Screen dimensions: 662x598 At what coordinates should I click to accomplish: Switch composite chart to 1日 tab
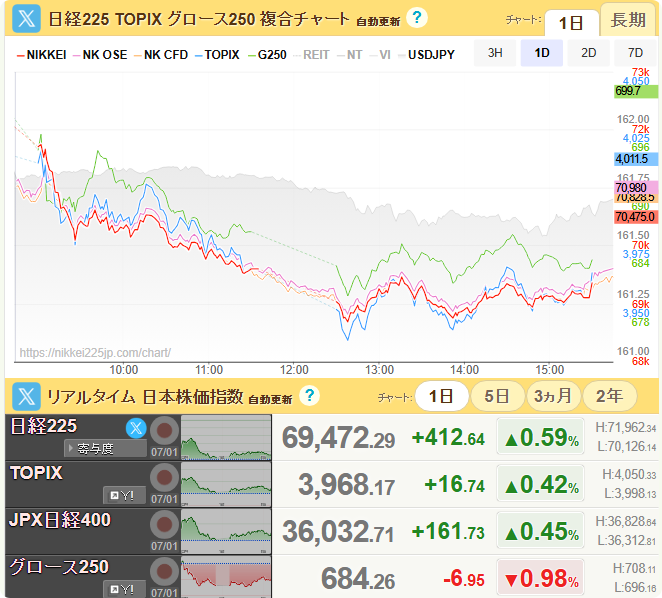tap(572, 23)
